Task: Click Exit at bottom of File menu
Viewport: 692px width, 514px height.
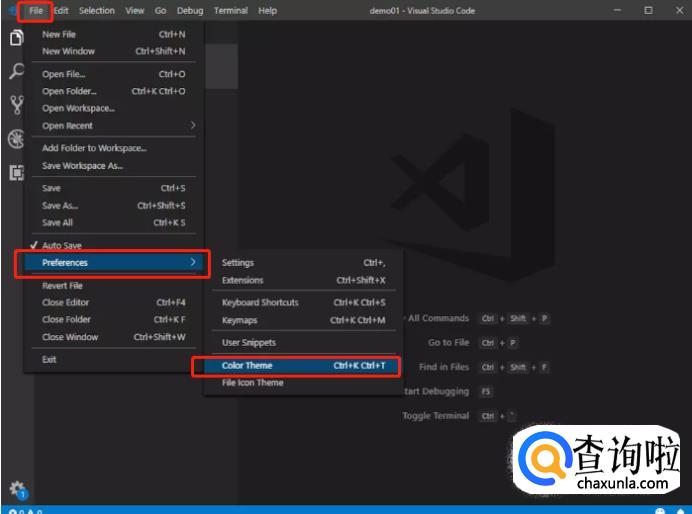Action: point(49,359)
